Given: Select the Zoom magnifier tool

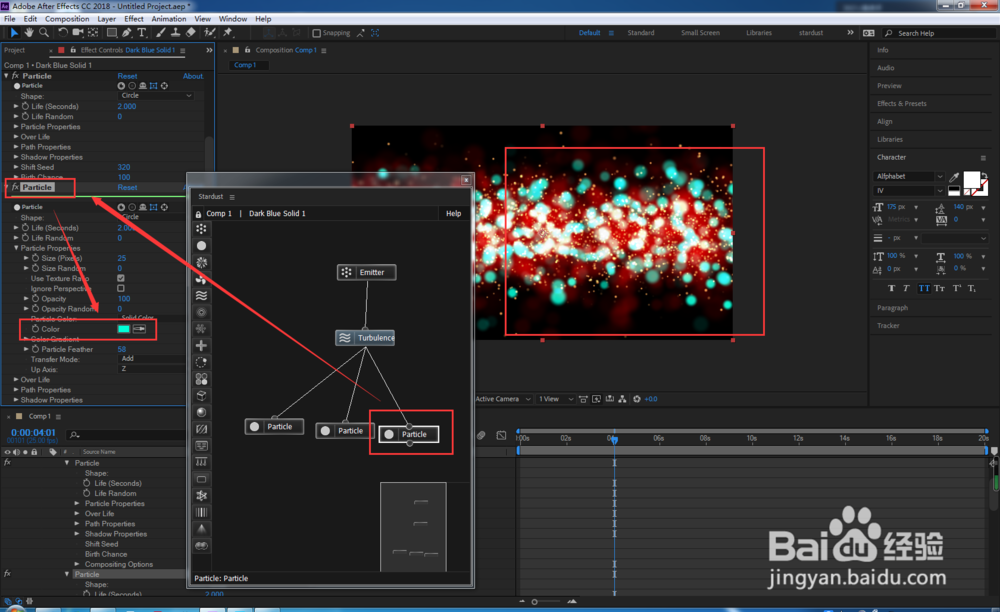Looking at the screenshot, I should pos(44,33).
